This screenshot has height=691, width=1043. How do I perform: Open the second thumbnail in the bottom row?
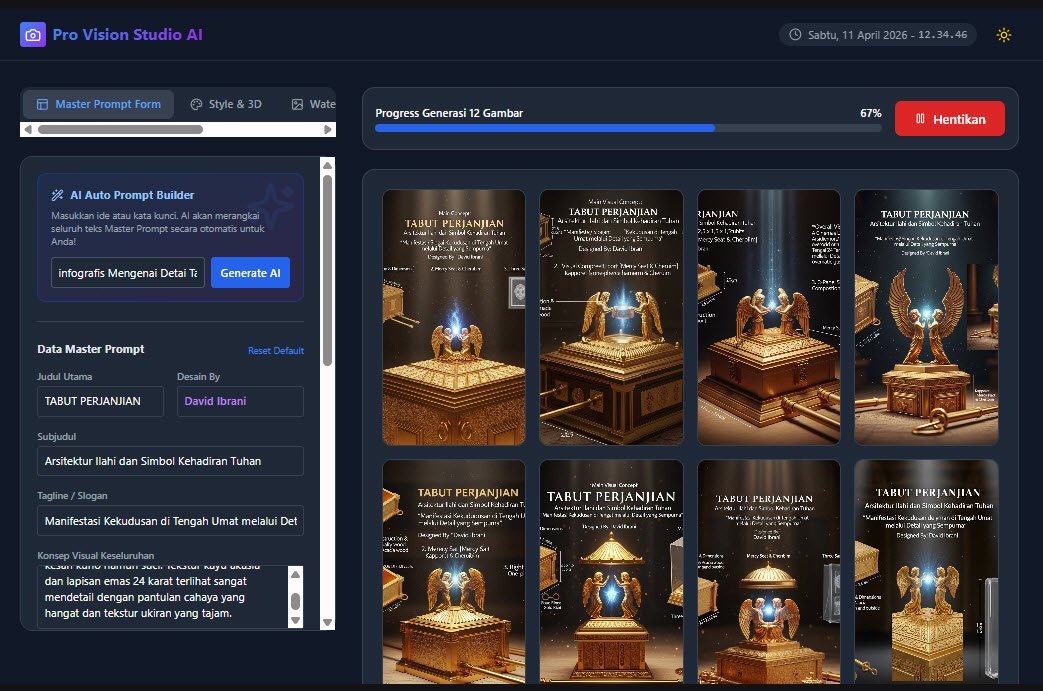tap(611, 572)
